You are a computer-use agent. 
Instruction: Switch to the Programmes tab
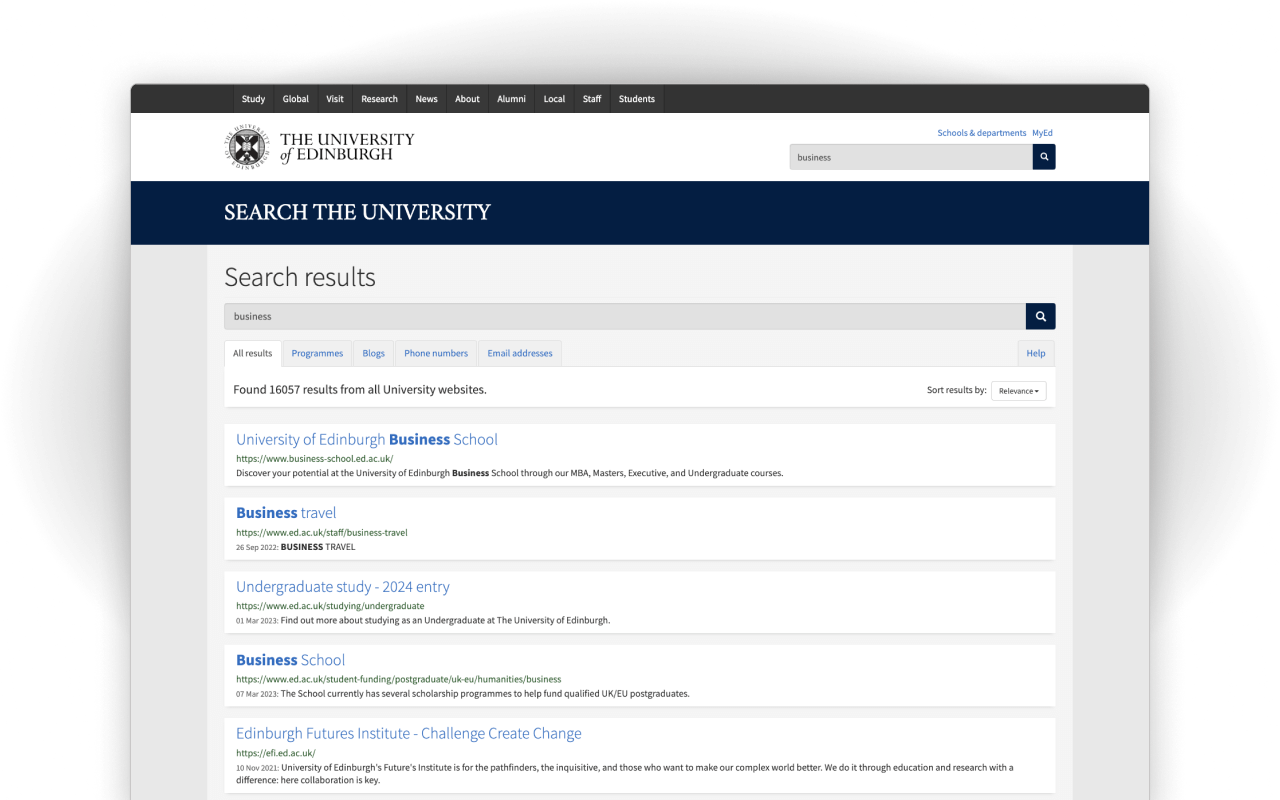[x=317, y=353]
